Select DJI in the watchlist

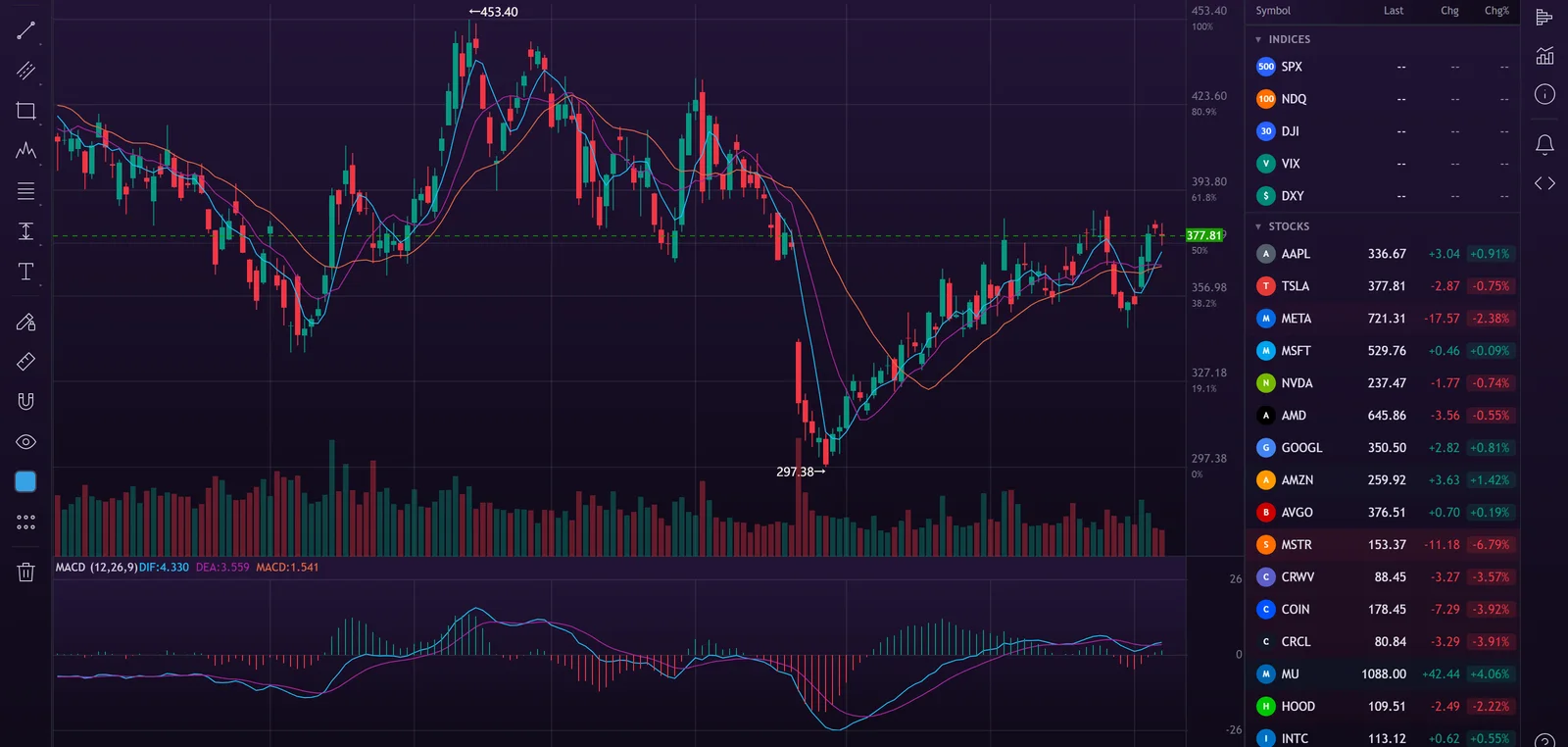pyautogui.click(x=1383, y=131)
